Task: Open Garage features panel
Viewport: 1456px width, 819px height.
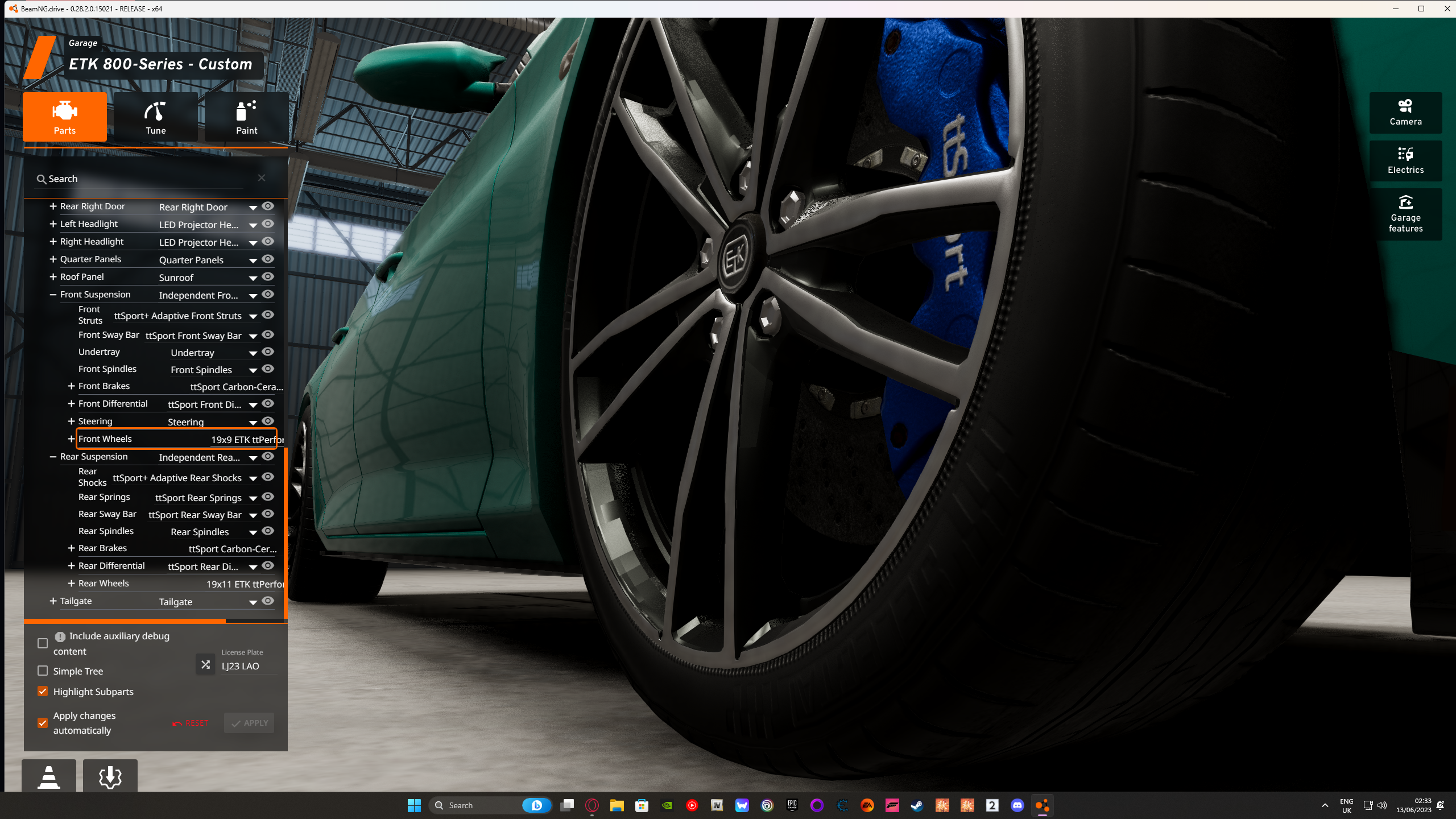Action: pos(1405,214)
